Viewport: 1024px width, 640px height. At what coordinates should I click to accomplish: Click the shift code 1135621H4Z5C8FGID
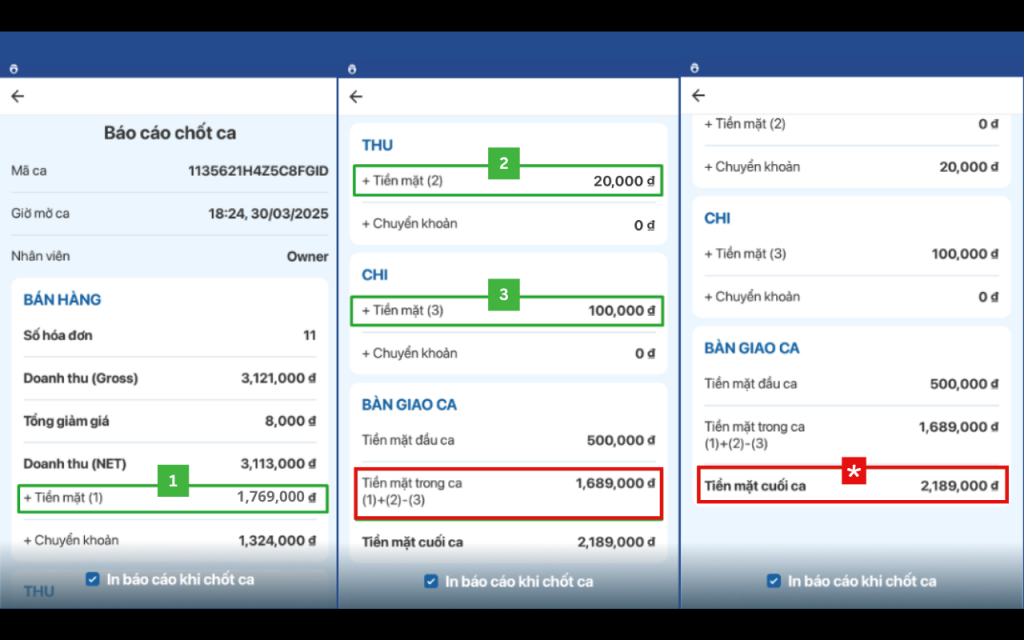258,171
